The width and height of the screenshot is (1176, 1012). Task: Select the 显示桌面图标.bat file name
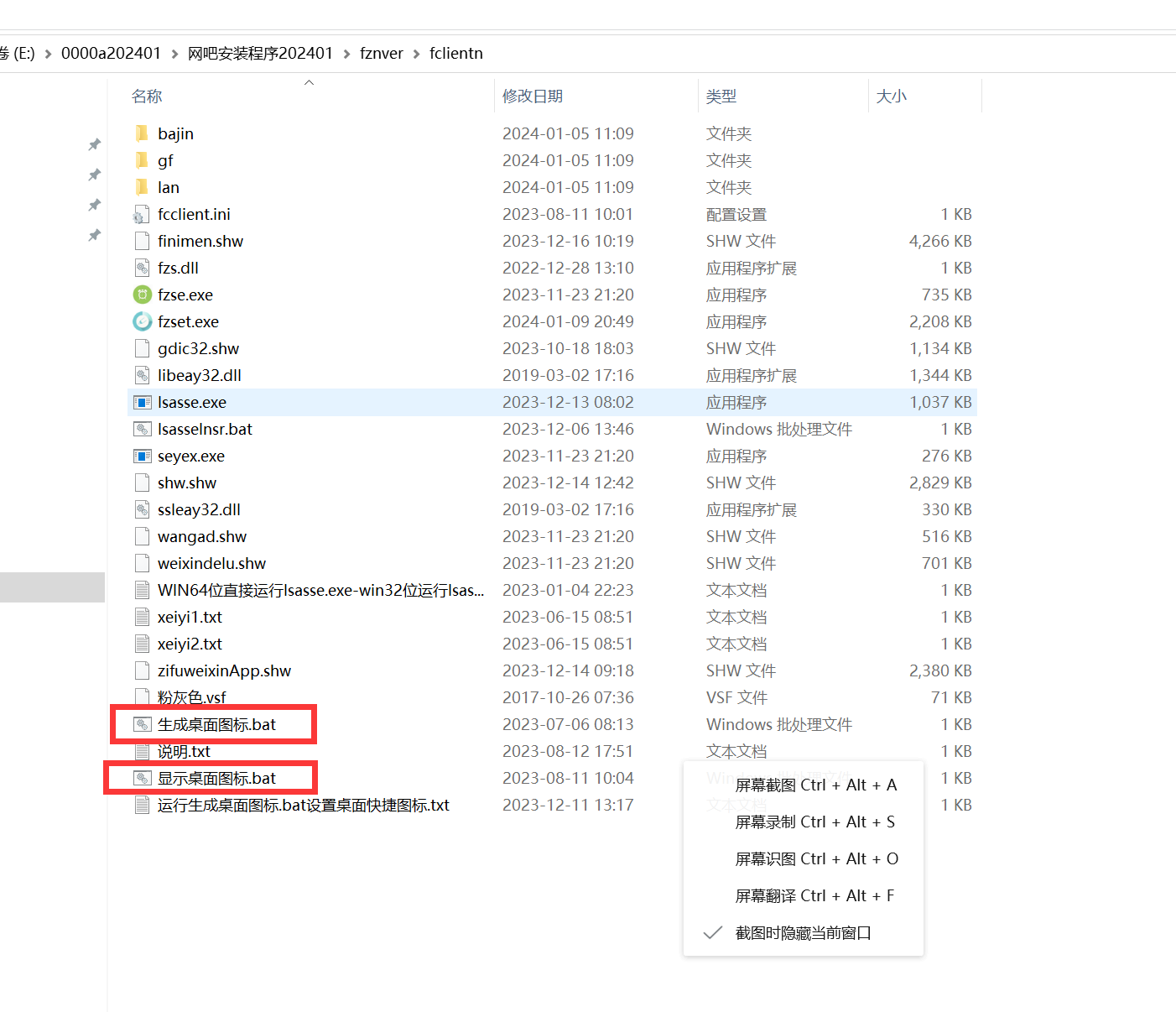216,778
